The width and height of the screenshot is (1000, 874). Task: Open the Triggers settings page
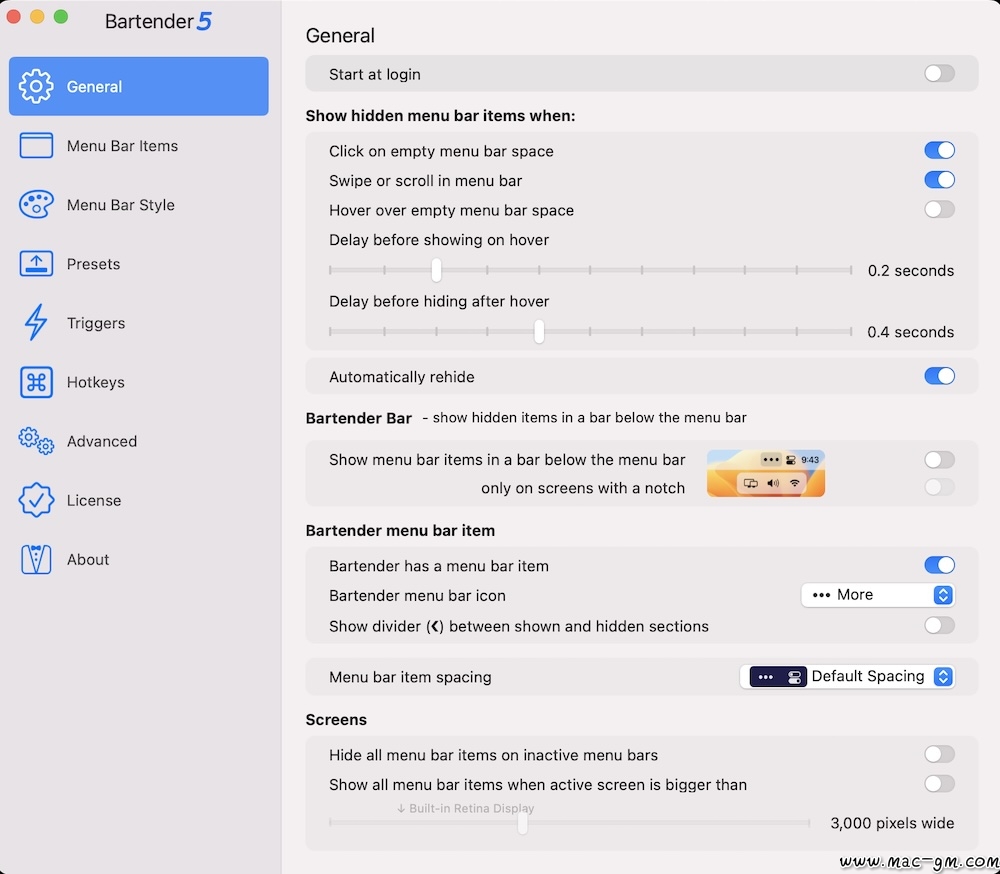[x=138, y=323]
